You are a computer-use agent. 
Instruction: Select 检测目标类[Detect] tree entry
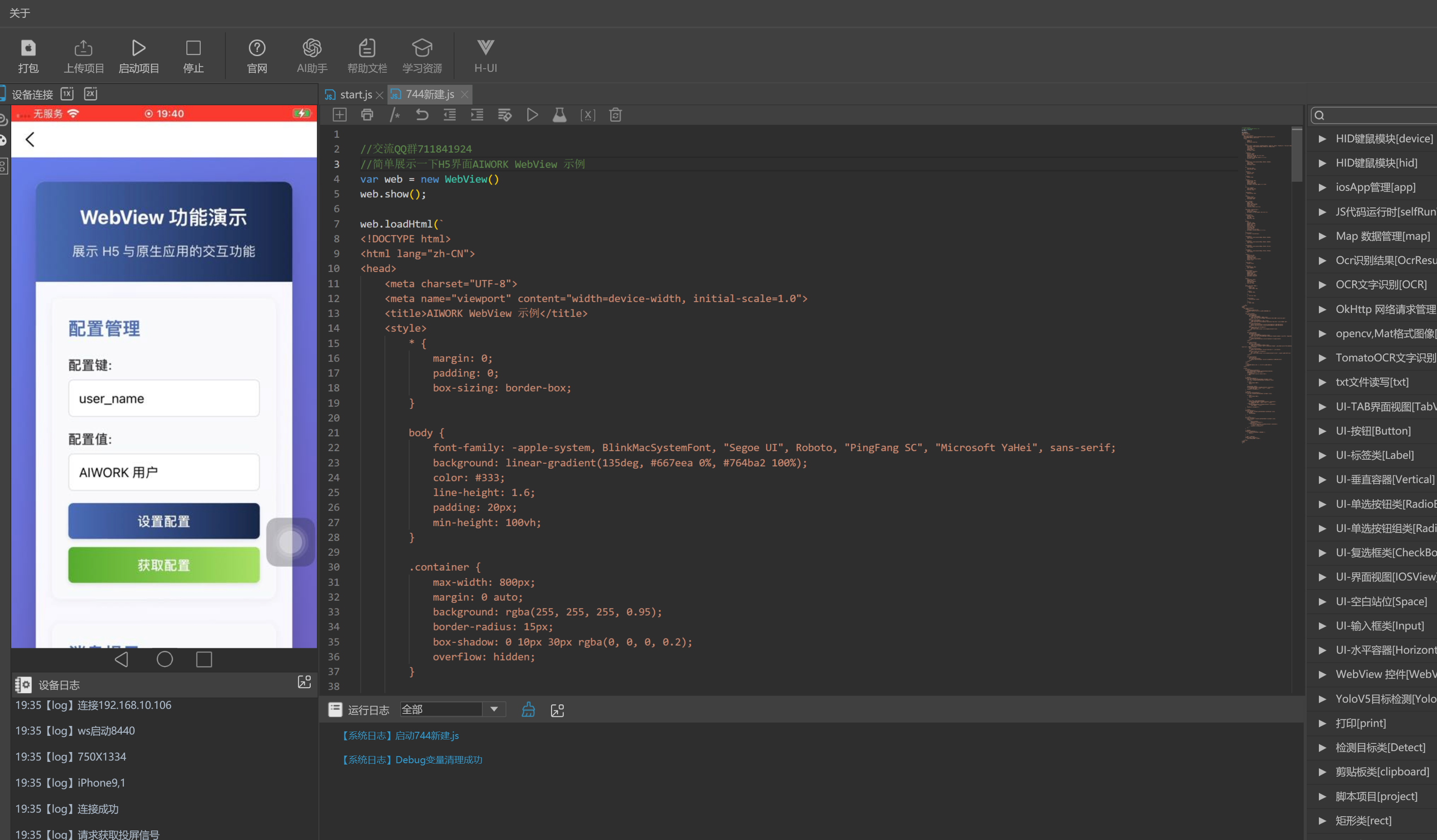pos(1380,748)
